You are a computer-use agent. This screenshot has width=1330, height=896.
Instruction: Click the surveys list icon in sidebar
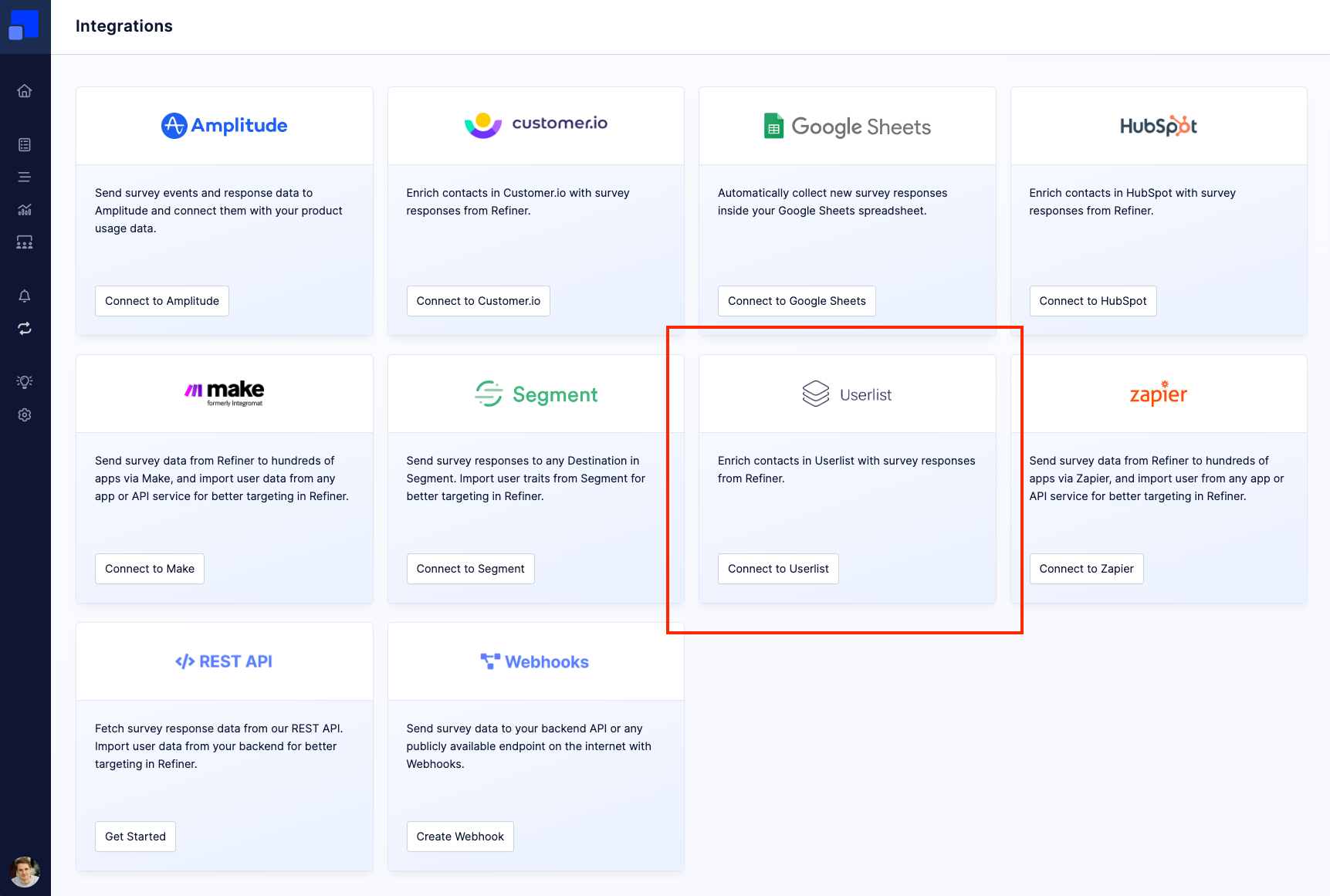pos(25,145)
